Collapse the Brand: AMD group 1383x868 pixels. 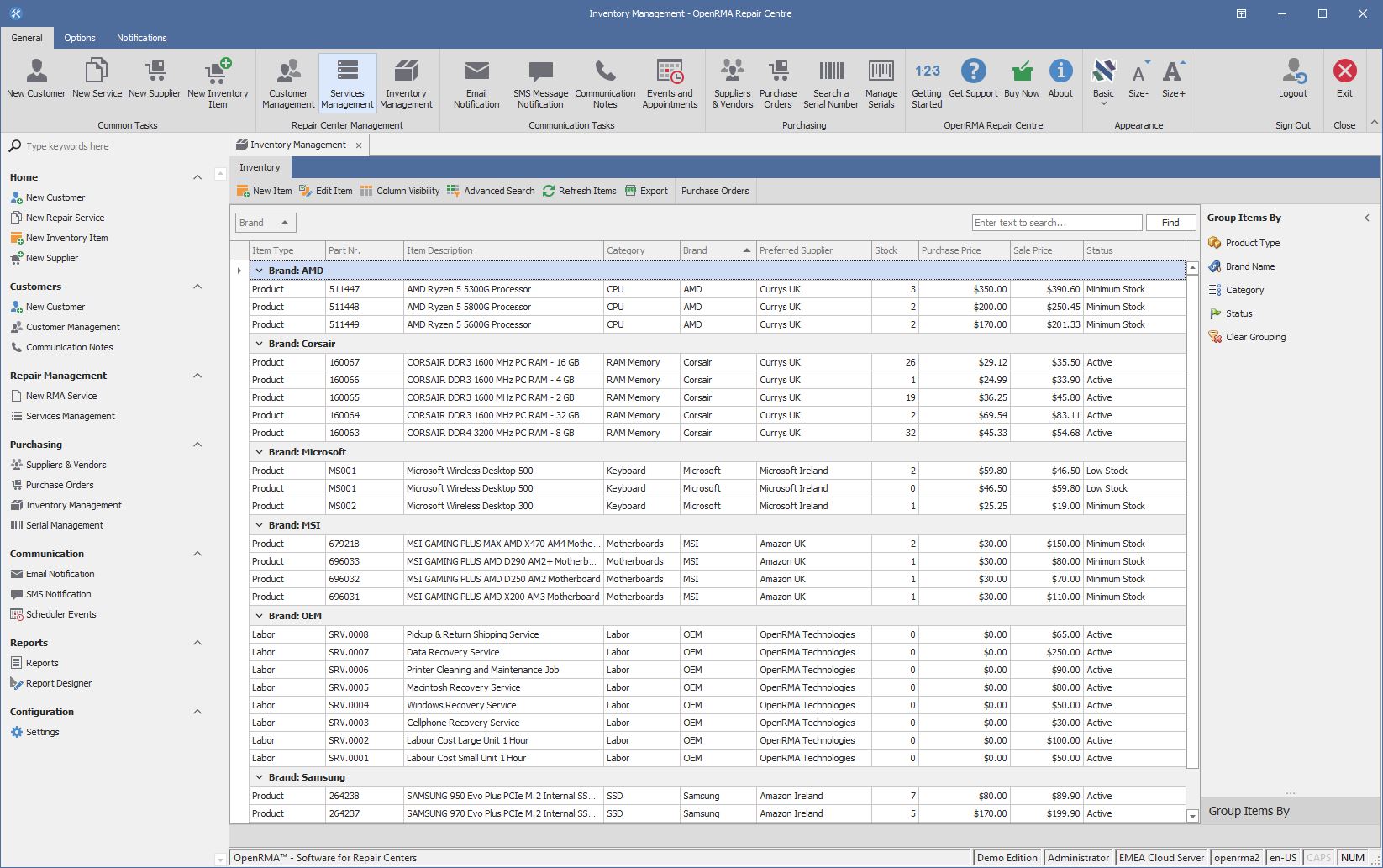click(260, 271)
